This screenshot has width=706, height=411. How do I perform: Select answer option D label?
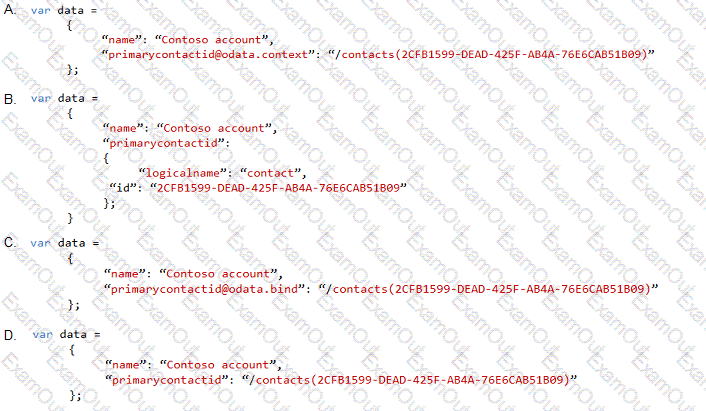click(x=10, y=335)
